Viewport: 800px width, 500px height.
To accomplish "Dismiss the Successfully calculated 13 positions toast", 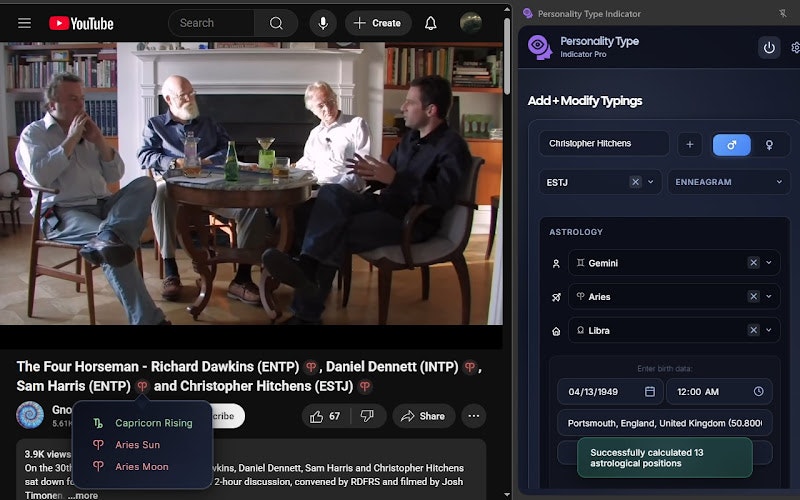I will 665,458.
